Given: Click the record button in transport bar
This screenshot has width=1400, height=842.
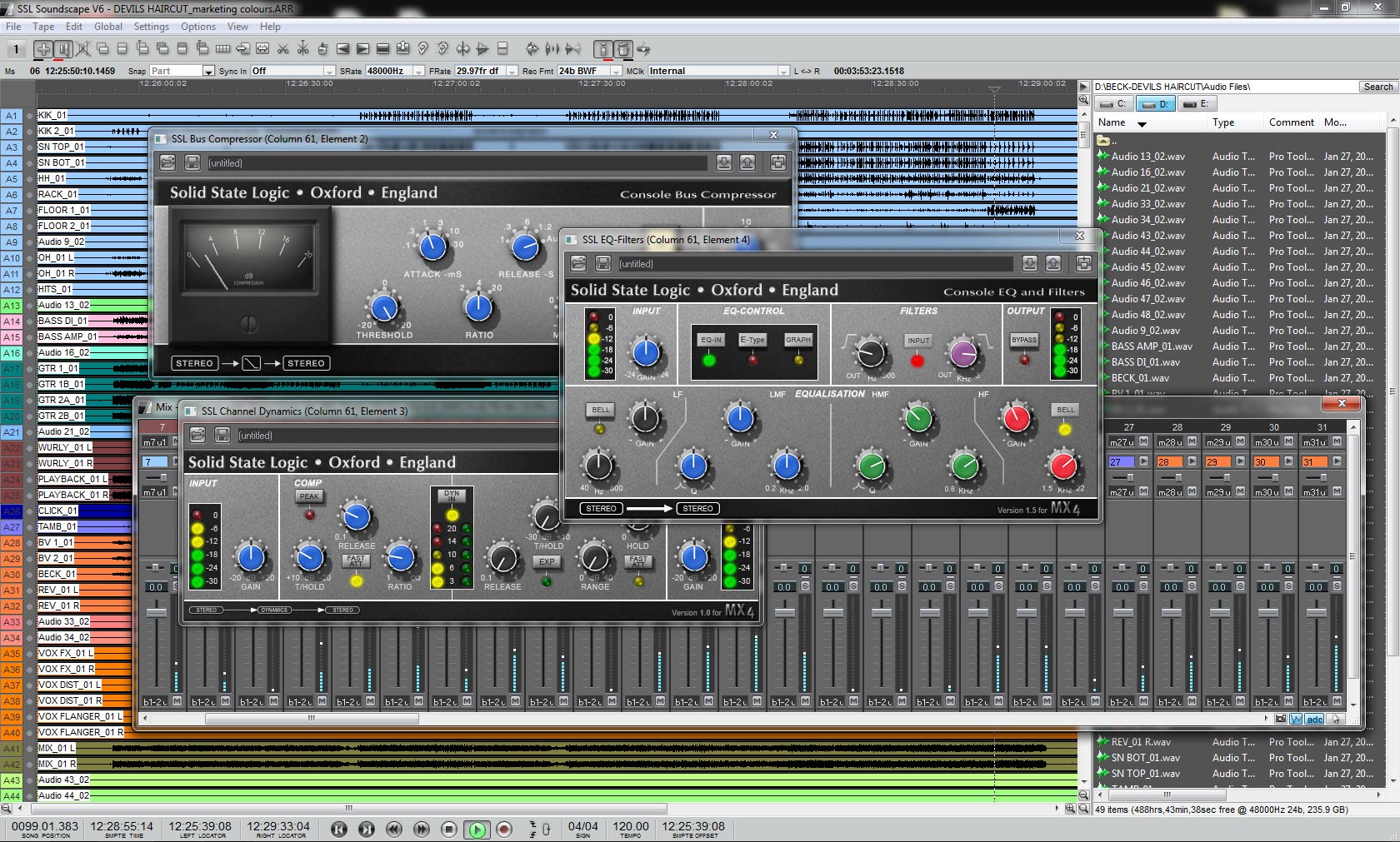Looking at the screenshot, I should click(x=503, y=829).
